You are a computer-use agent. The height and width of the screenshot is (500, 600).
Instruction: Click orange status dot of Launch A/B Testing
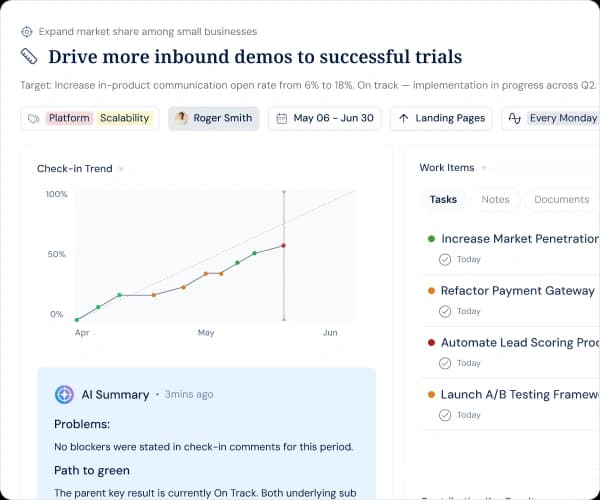point(431,394)
